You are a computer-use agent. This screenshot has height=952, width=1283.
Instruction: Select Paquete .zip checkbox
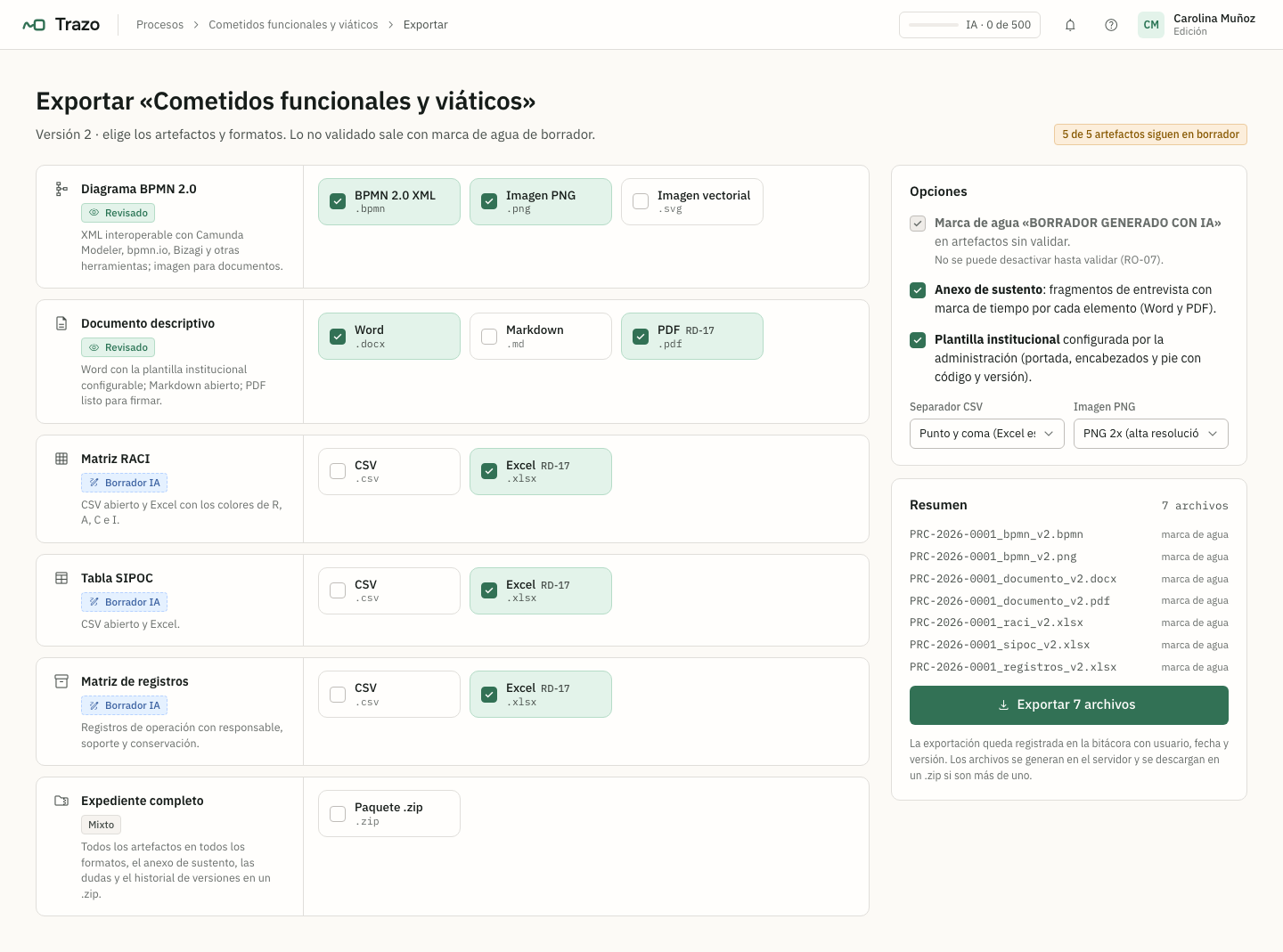tap(338, 813)
